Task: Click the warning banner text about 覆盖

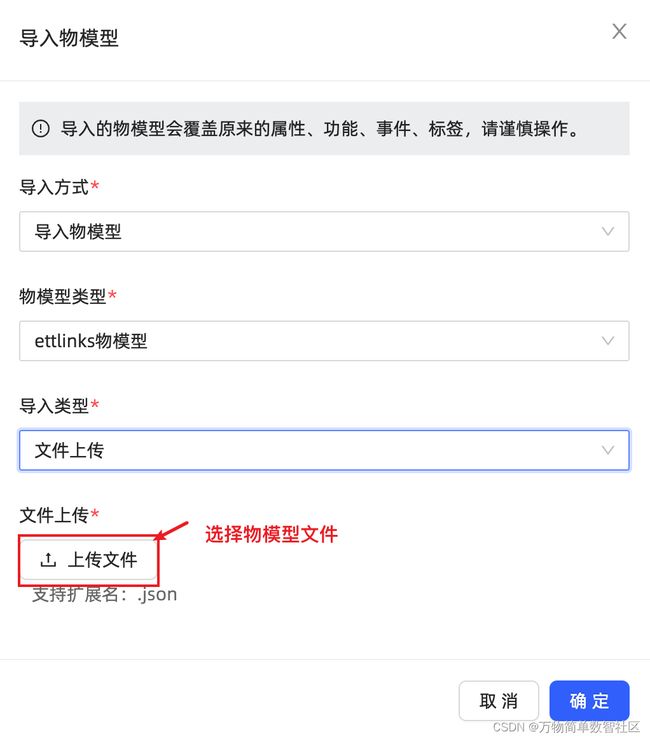Action: [x=320, y=128]
